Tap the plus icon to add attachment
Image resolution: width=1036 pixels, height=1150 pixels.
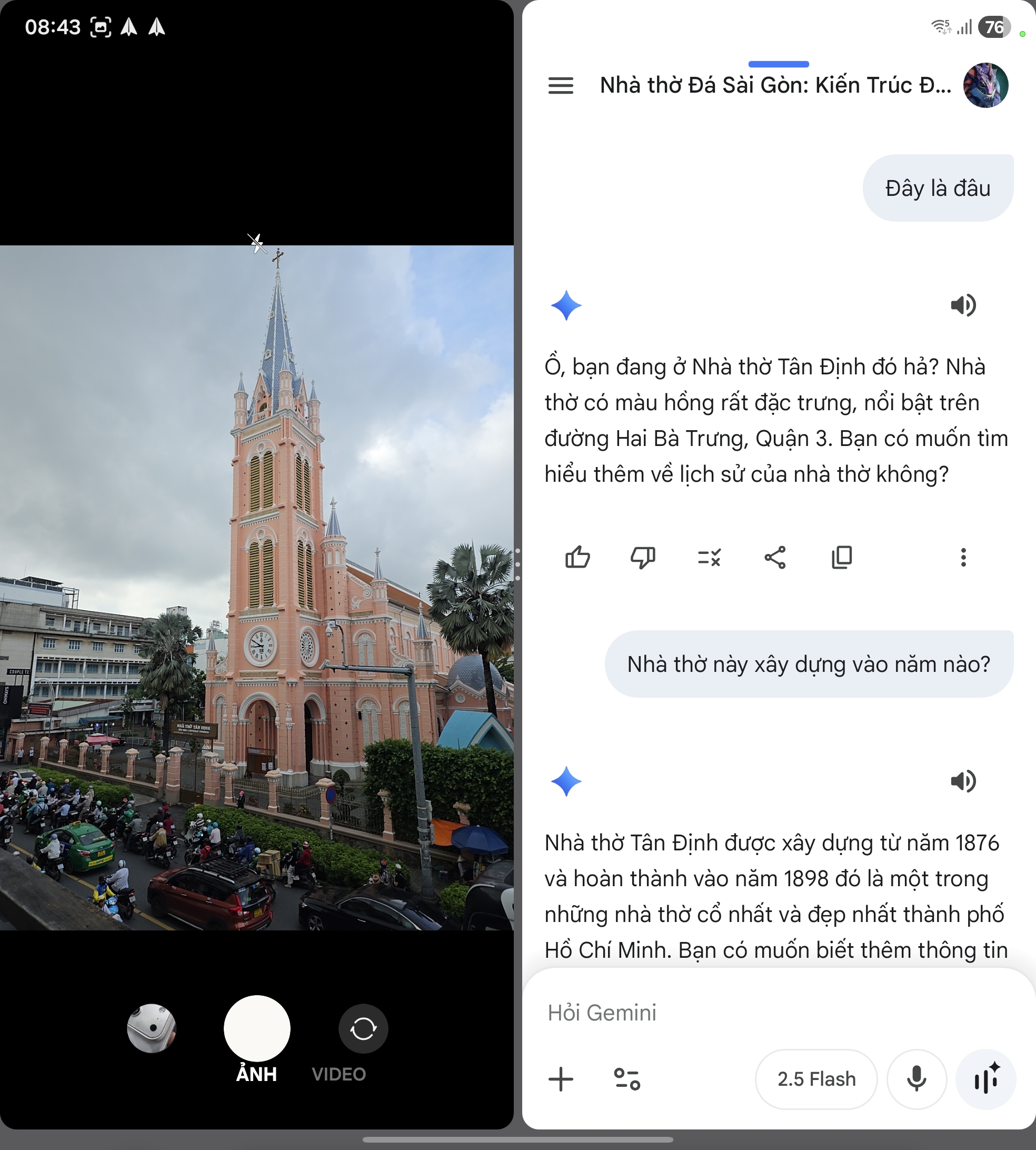coord(561,1079)
